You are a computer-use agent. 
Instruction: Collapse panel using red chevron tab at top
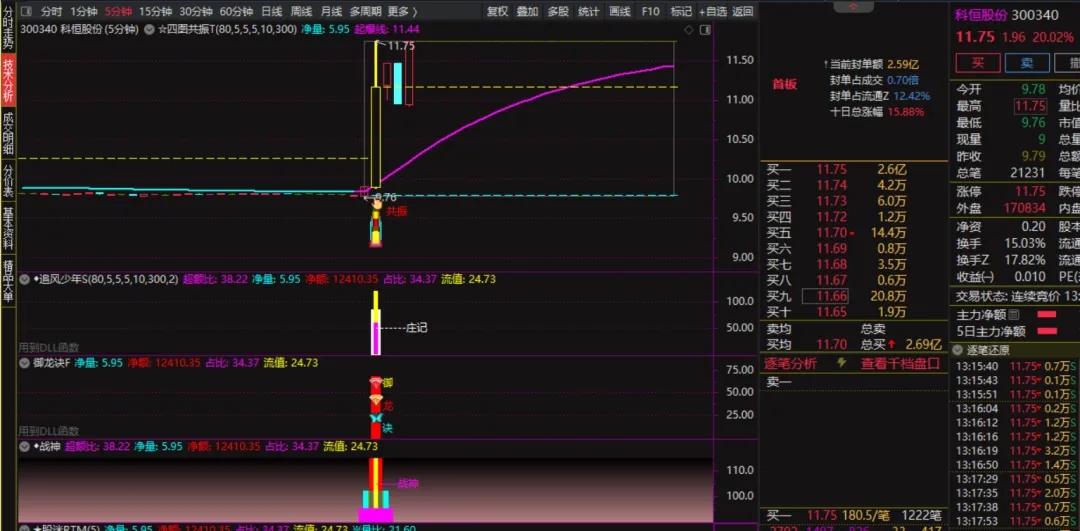point(853,6)
